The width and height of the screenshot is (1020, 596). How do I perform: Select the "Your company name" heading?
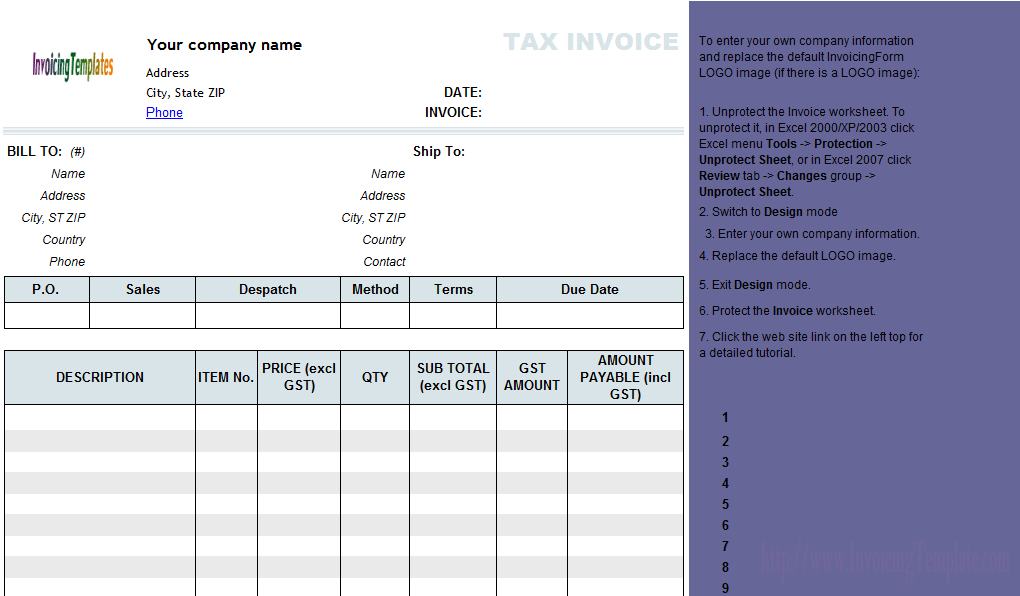point(224,45)
